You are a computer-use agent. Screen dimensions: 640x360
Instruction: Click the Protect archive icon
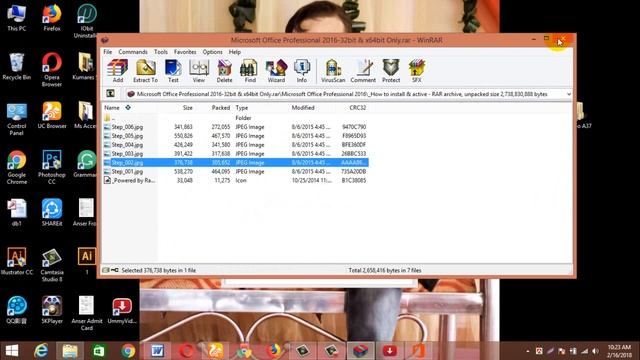point(391,71)
